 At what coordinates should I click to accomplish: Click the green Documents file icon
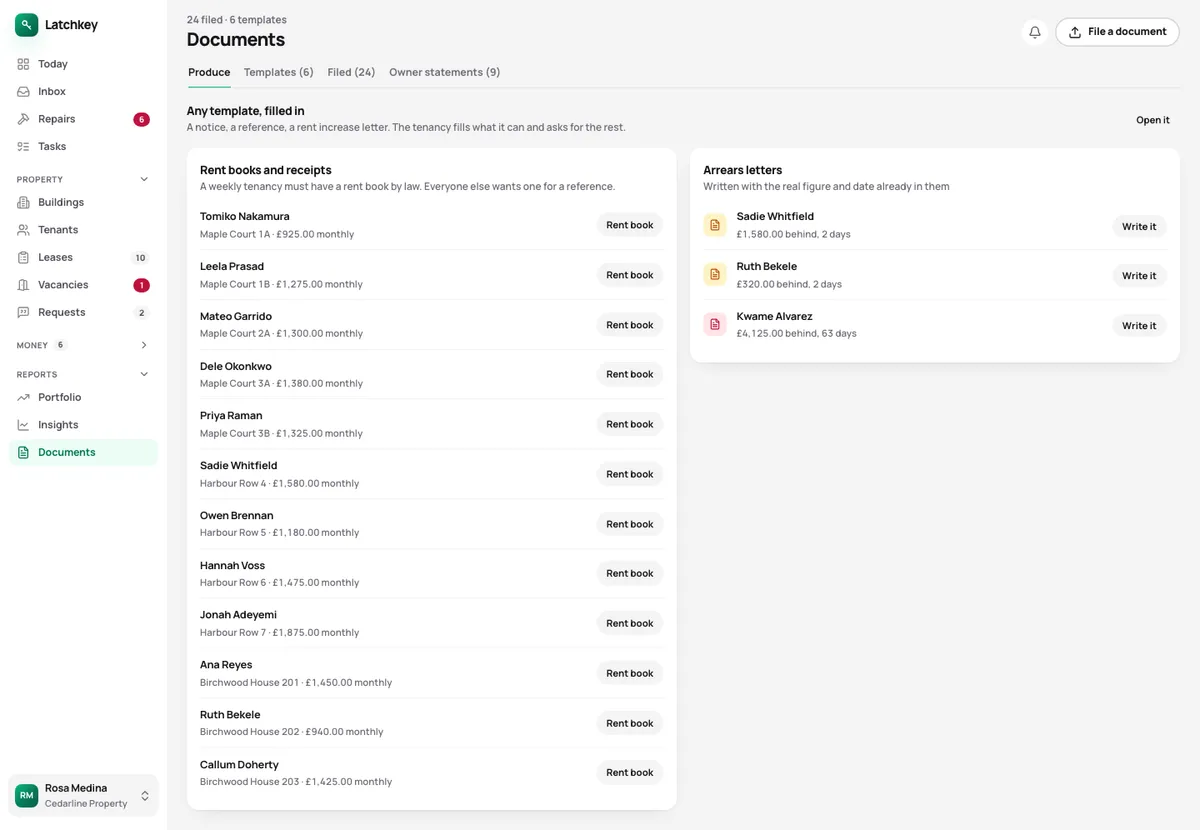pos(23,453)
